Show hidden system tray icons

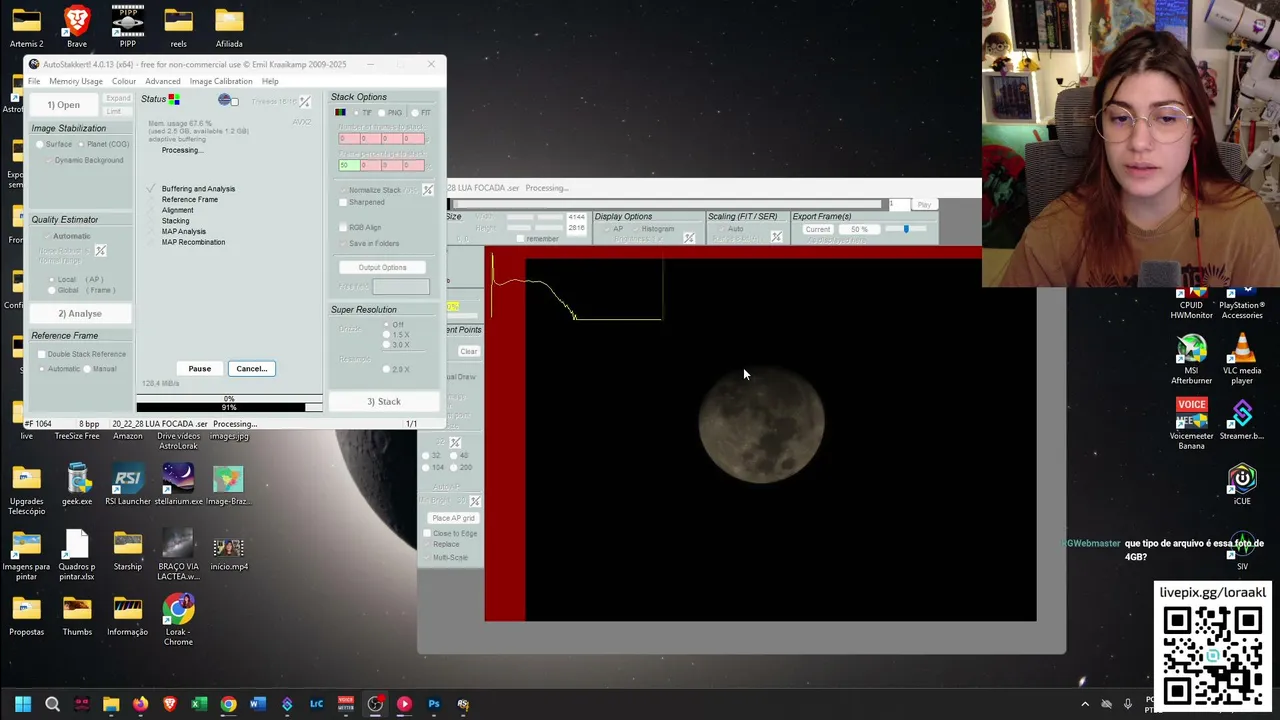tap(1085, 704)
